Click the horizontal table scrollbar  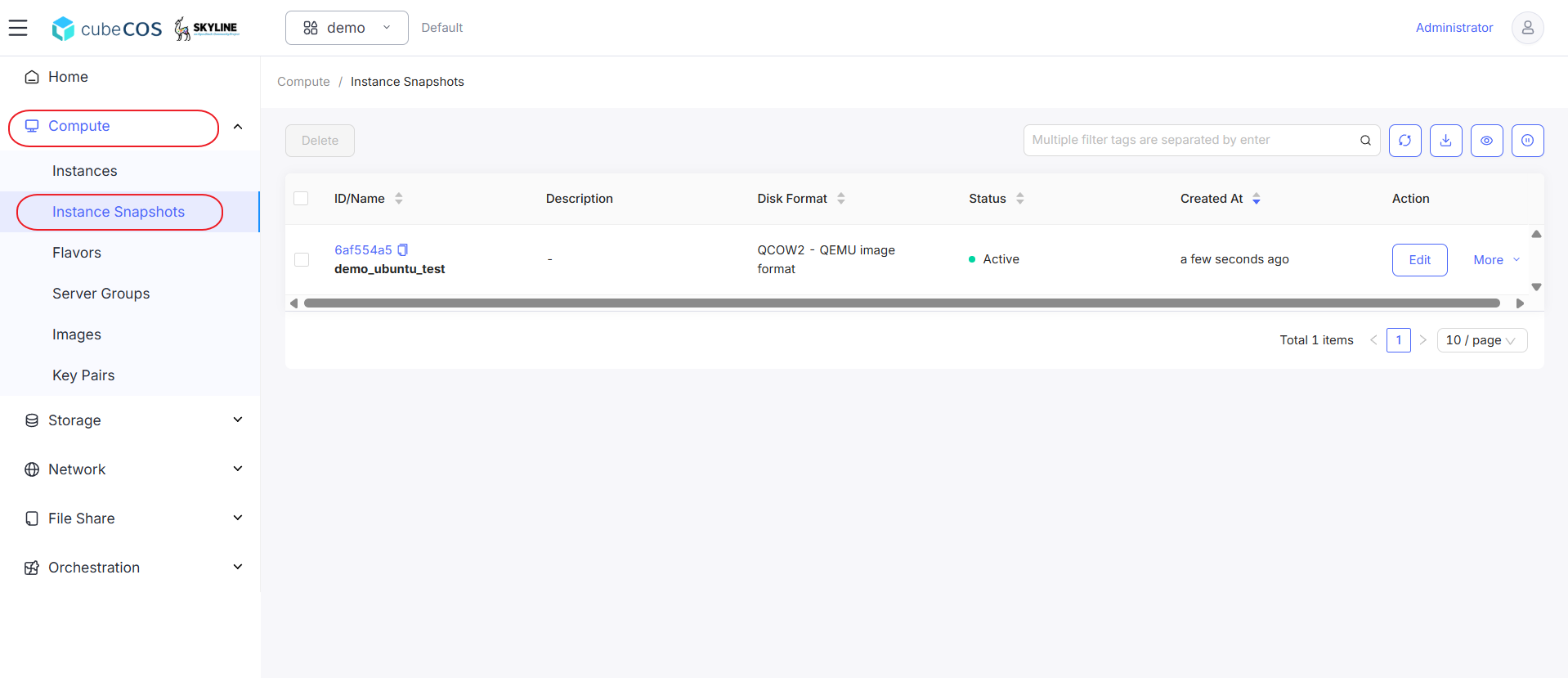coord(902,303)
